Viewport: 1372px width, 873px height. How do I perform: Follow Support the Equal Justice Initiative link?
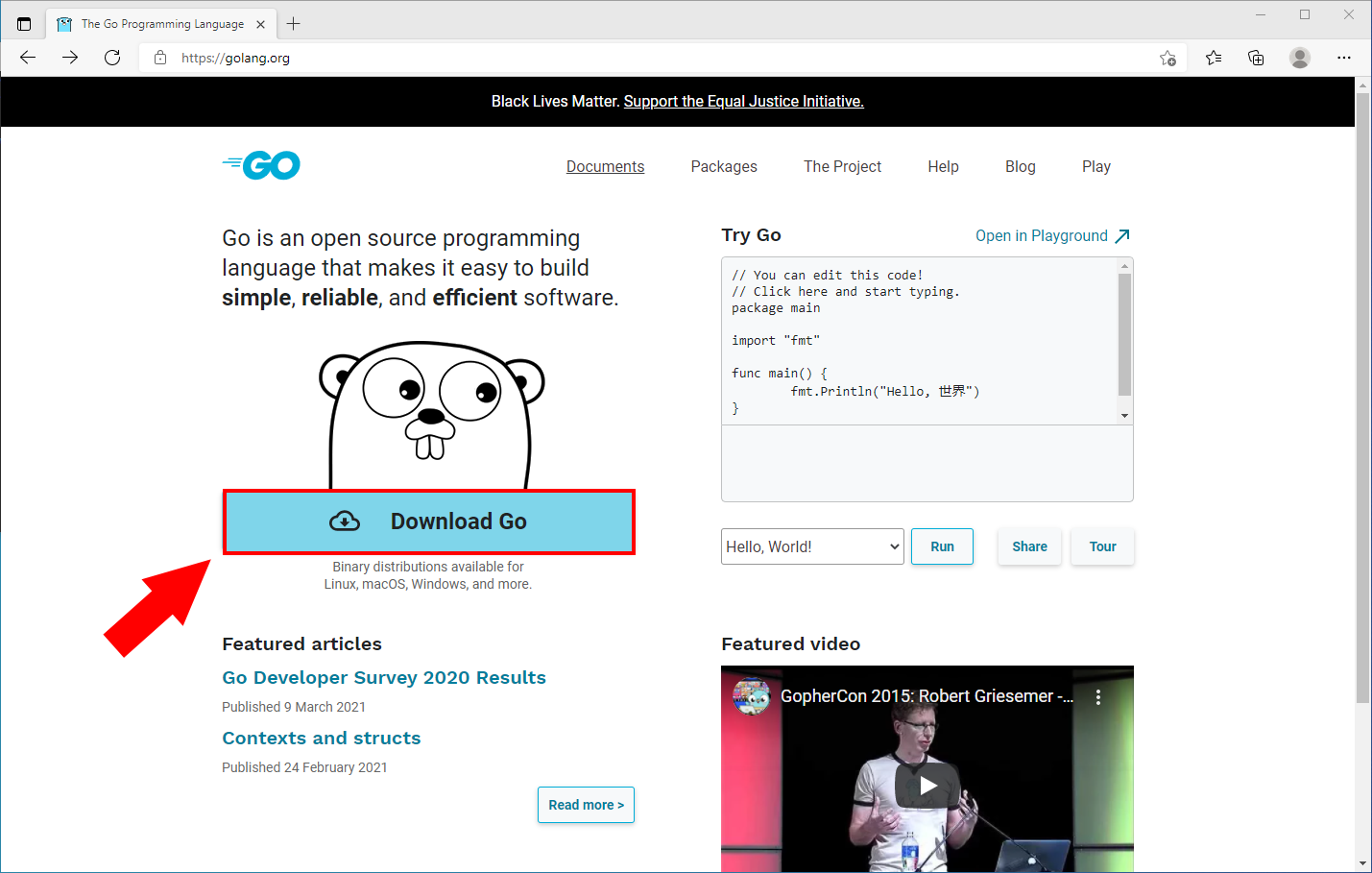(744, 101)
